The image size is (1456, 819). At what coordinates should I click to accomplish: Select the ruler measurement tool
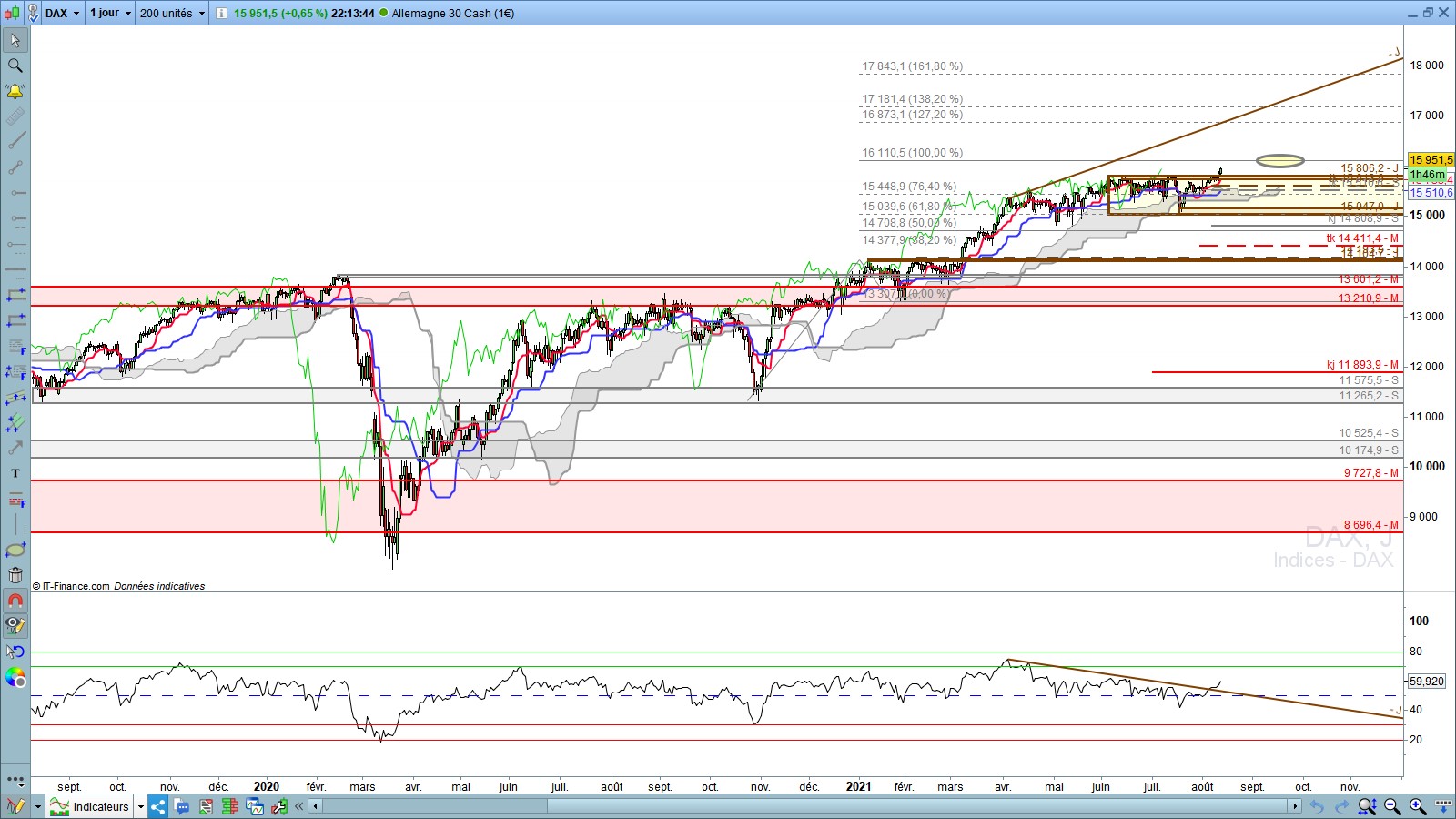point(15,116)
